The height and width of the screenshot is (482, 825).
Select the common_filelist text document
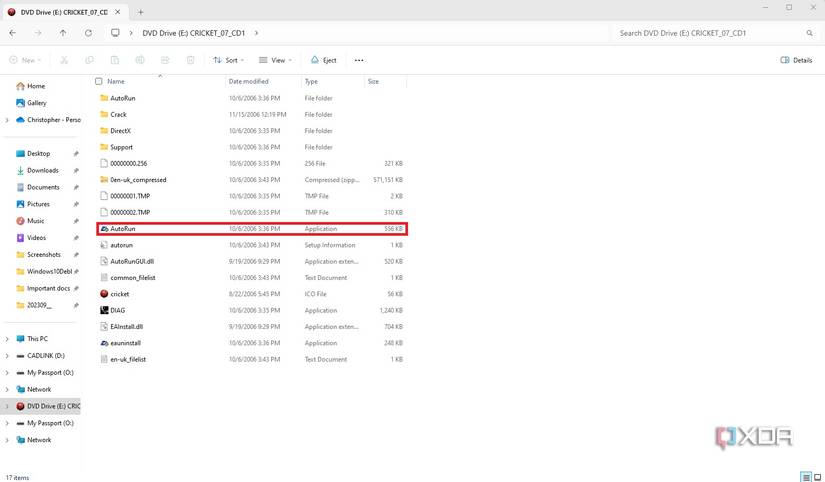[x=252, y=278]
